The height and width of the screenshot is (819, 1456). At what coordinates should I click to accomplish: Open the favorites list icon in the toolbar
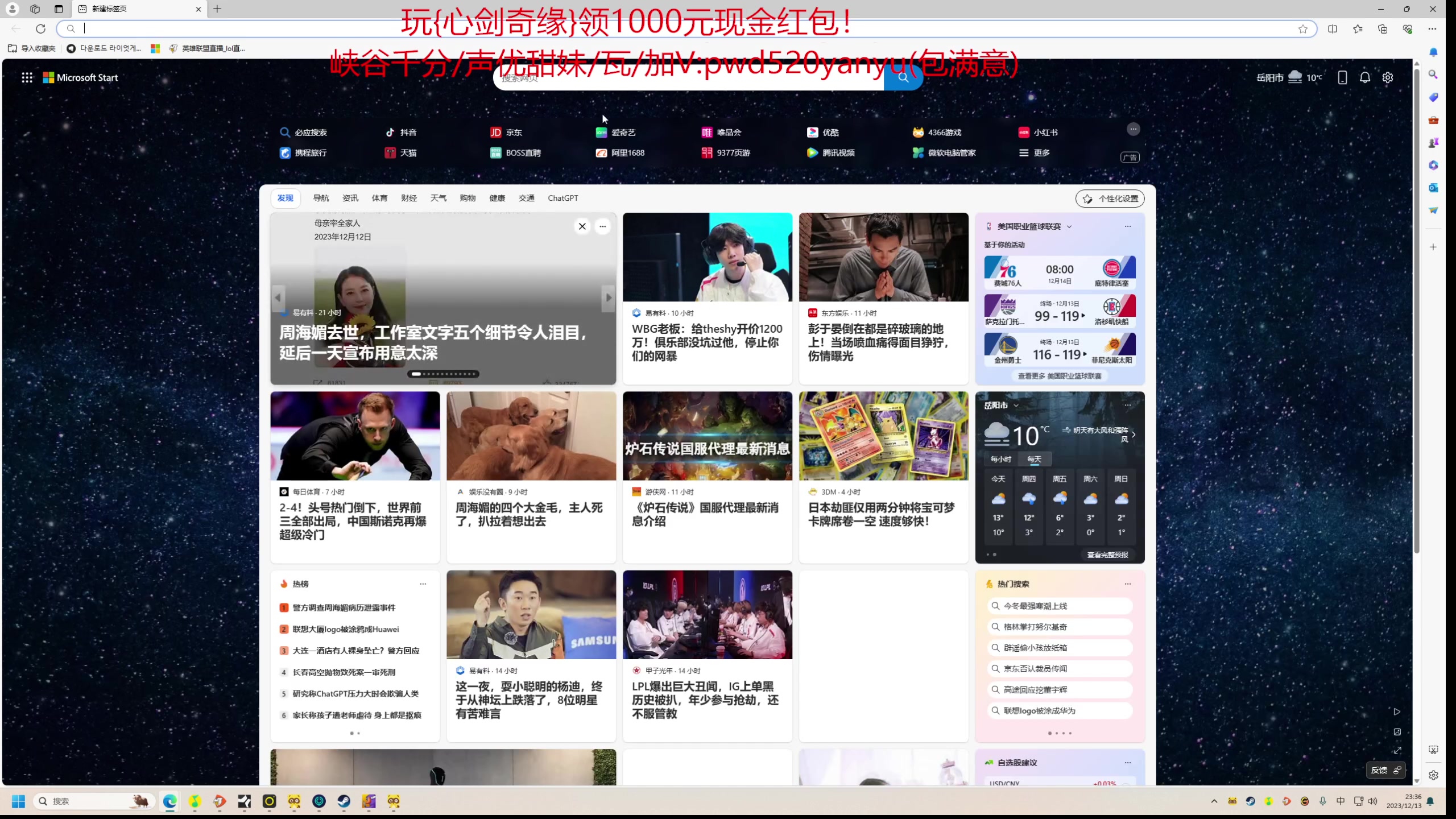pos(1358,29)
